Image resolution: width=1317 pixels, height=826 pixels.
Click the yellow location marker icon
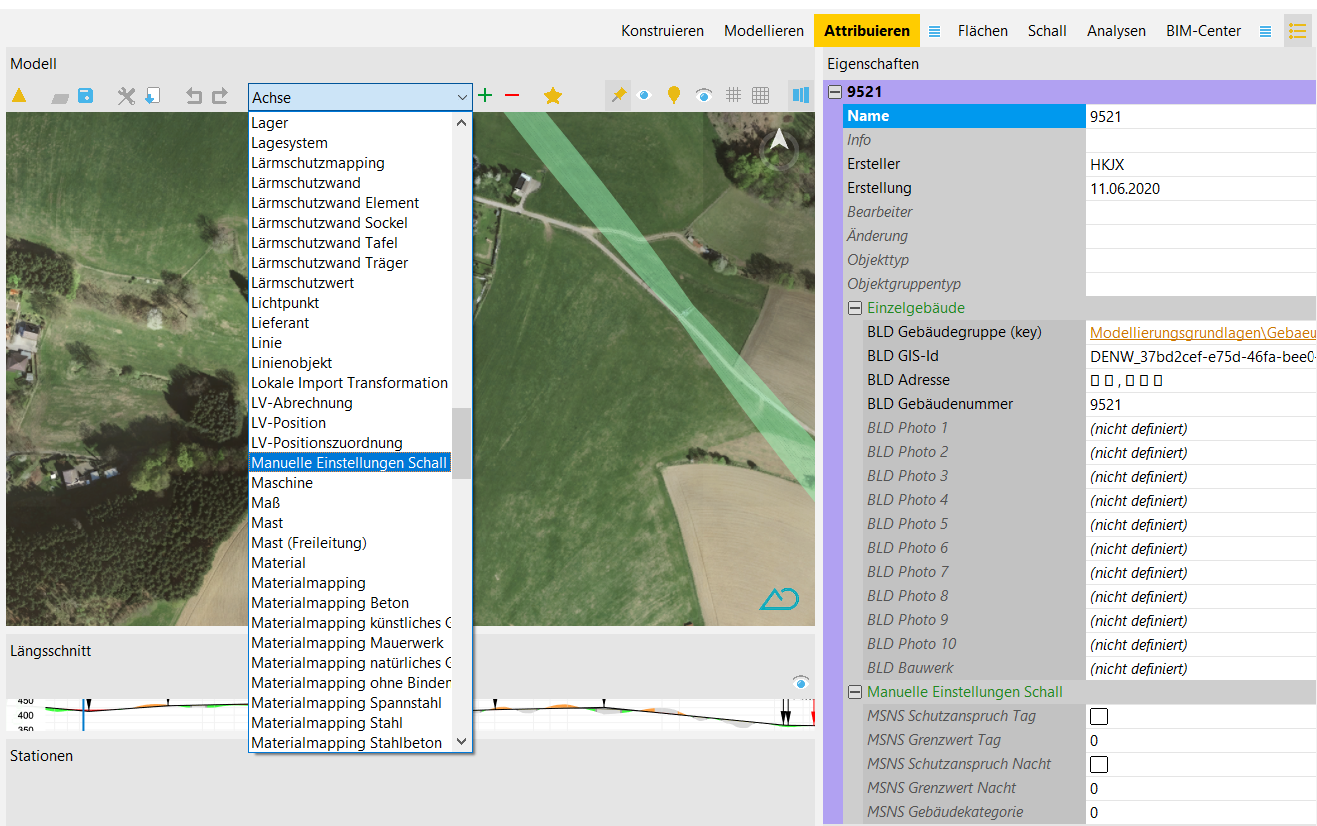pos(674,95)
